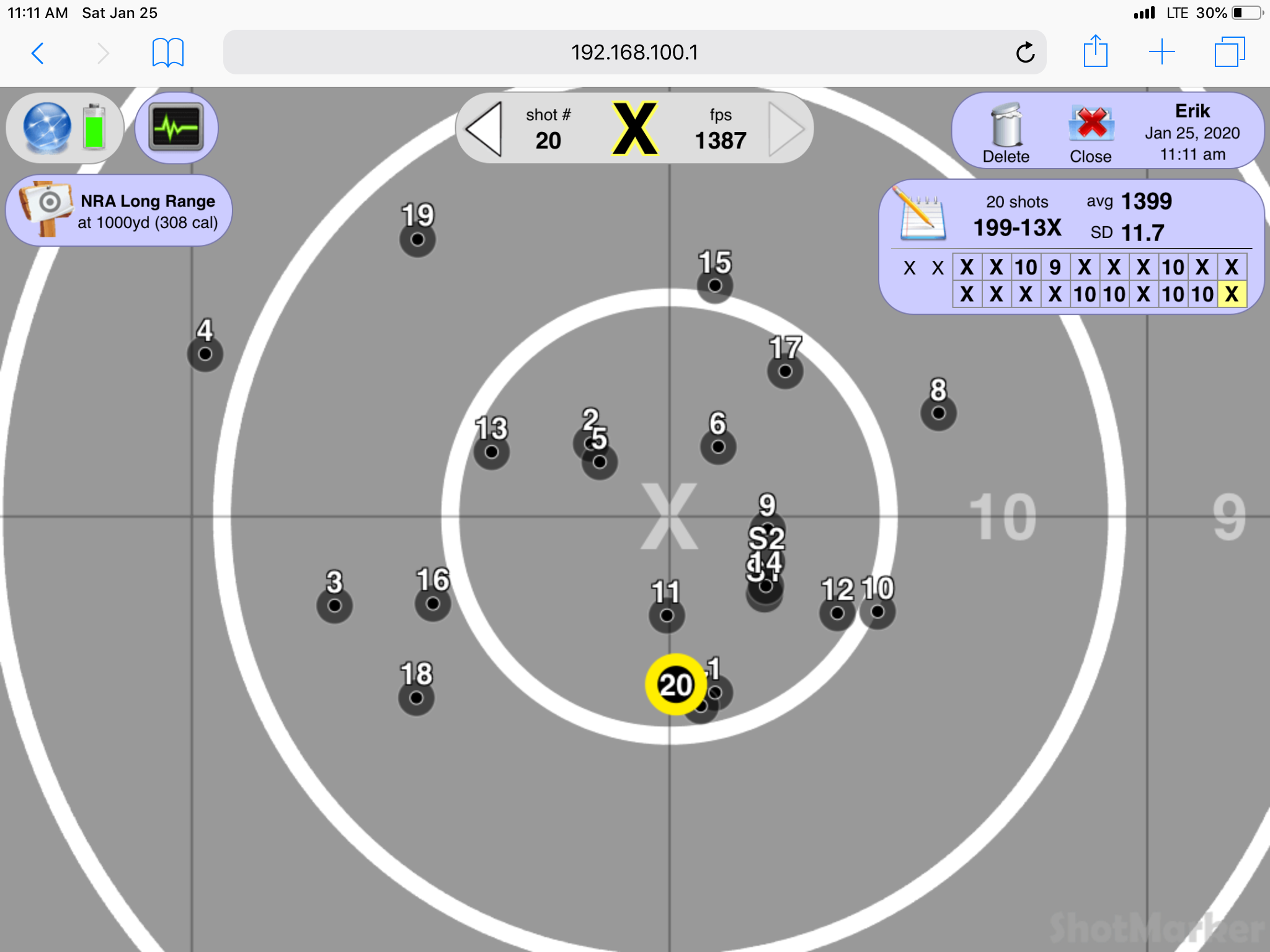
Task: Open the notepad score notes icon
Action: pos(921,214)
